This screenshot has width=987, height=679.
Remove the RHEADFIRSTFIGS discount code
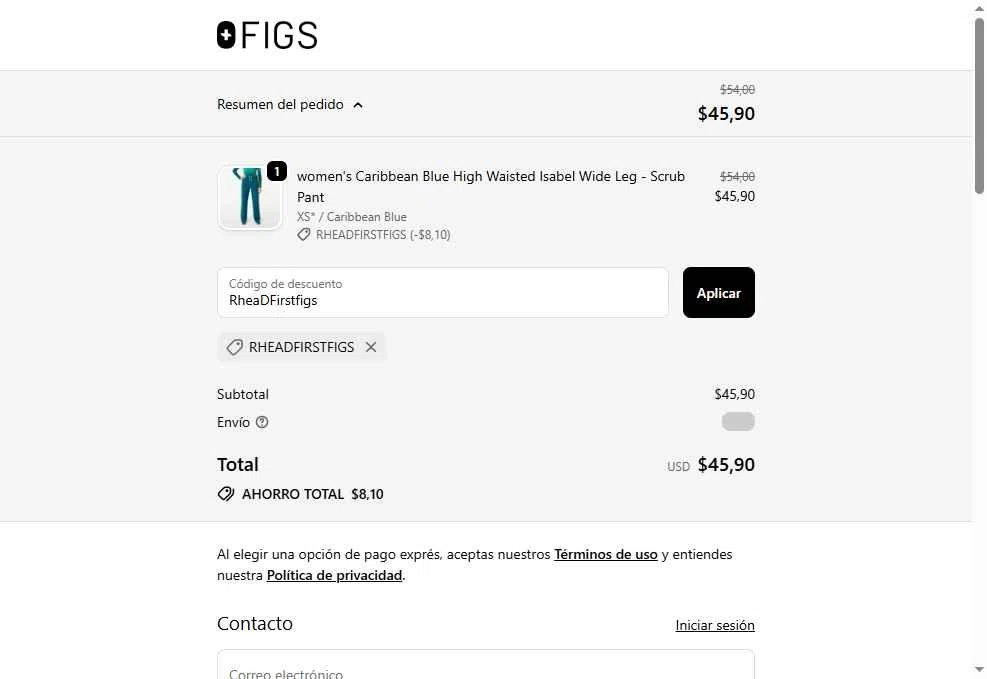point(371,347)
